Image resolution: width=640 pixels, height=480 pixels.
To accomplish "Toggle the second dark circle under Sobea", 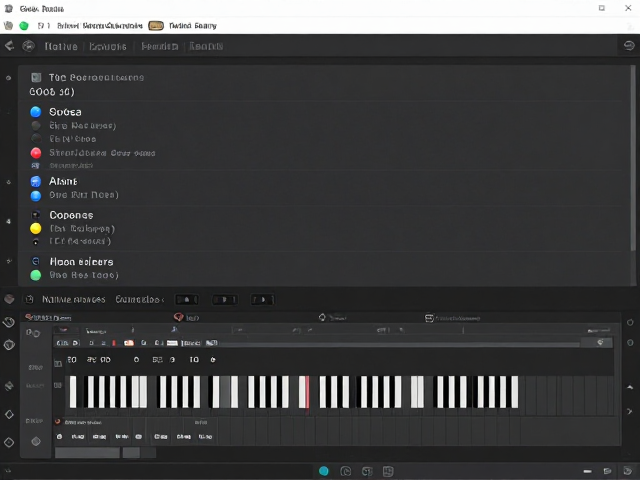I will (x=36, y=139).
